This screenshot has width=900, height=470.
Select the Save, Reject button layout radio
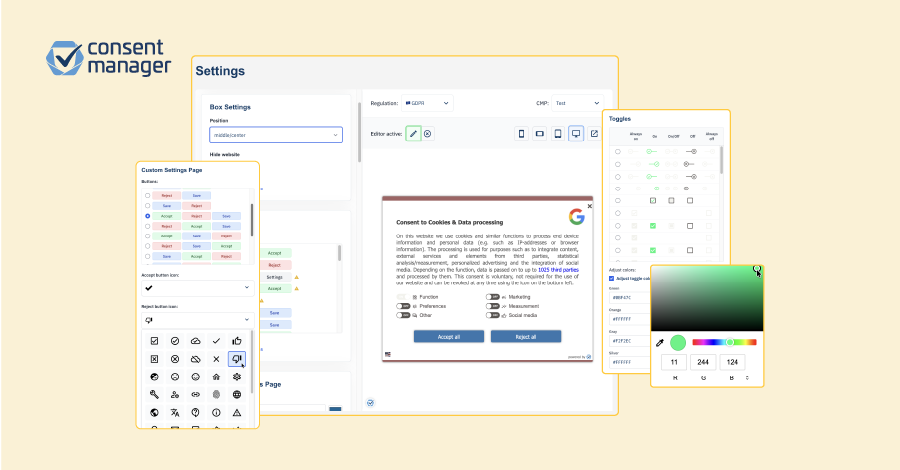coord(148,206)
